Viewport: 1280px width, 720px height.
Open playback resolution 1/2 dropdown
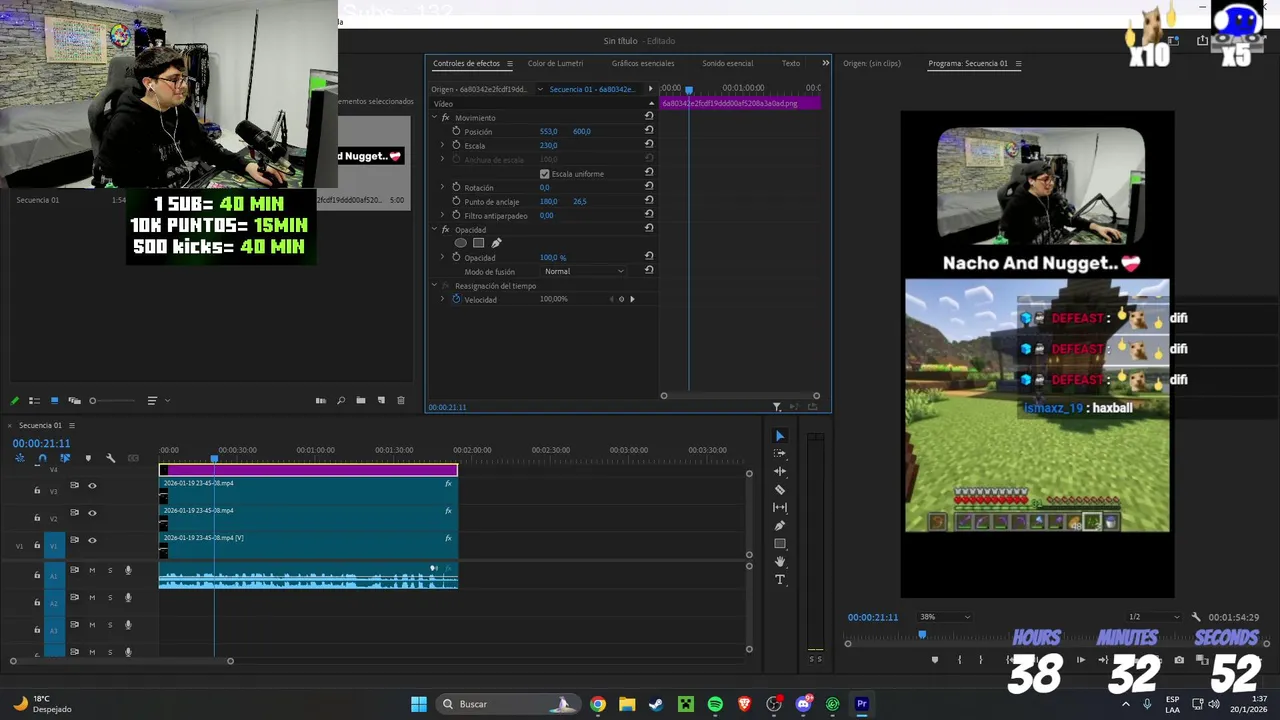(x=1154, y=617)
